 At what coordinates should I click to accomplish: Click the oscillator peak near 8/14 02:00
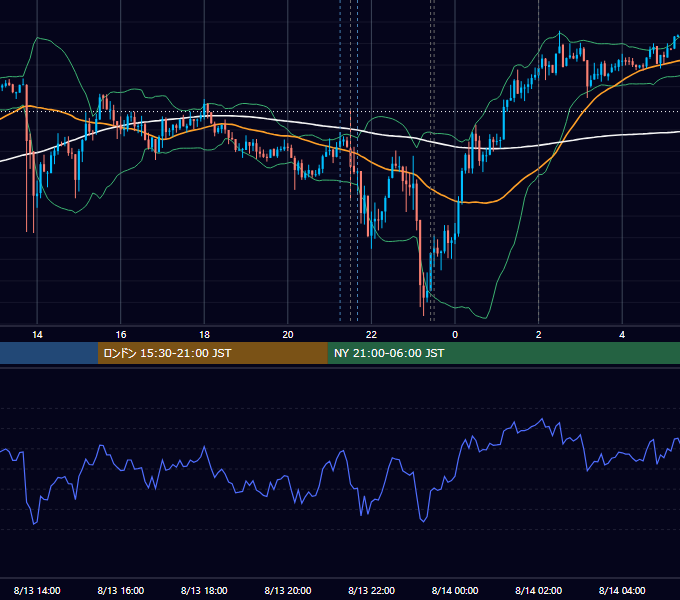tap(542, 419)
